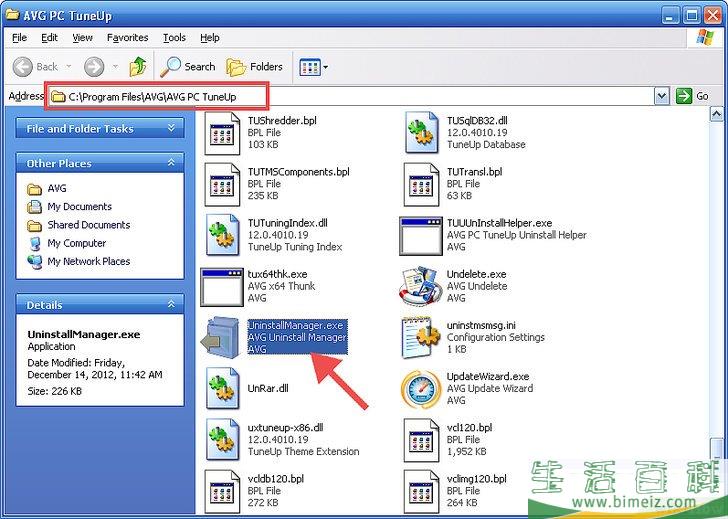This screenshot has width=728, height=519.
Task: Open the View menu
Action: 82,38
